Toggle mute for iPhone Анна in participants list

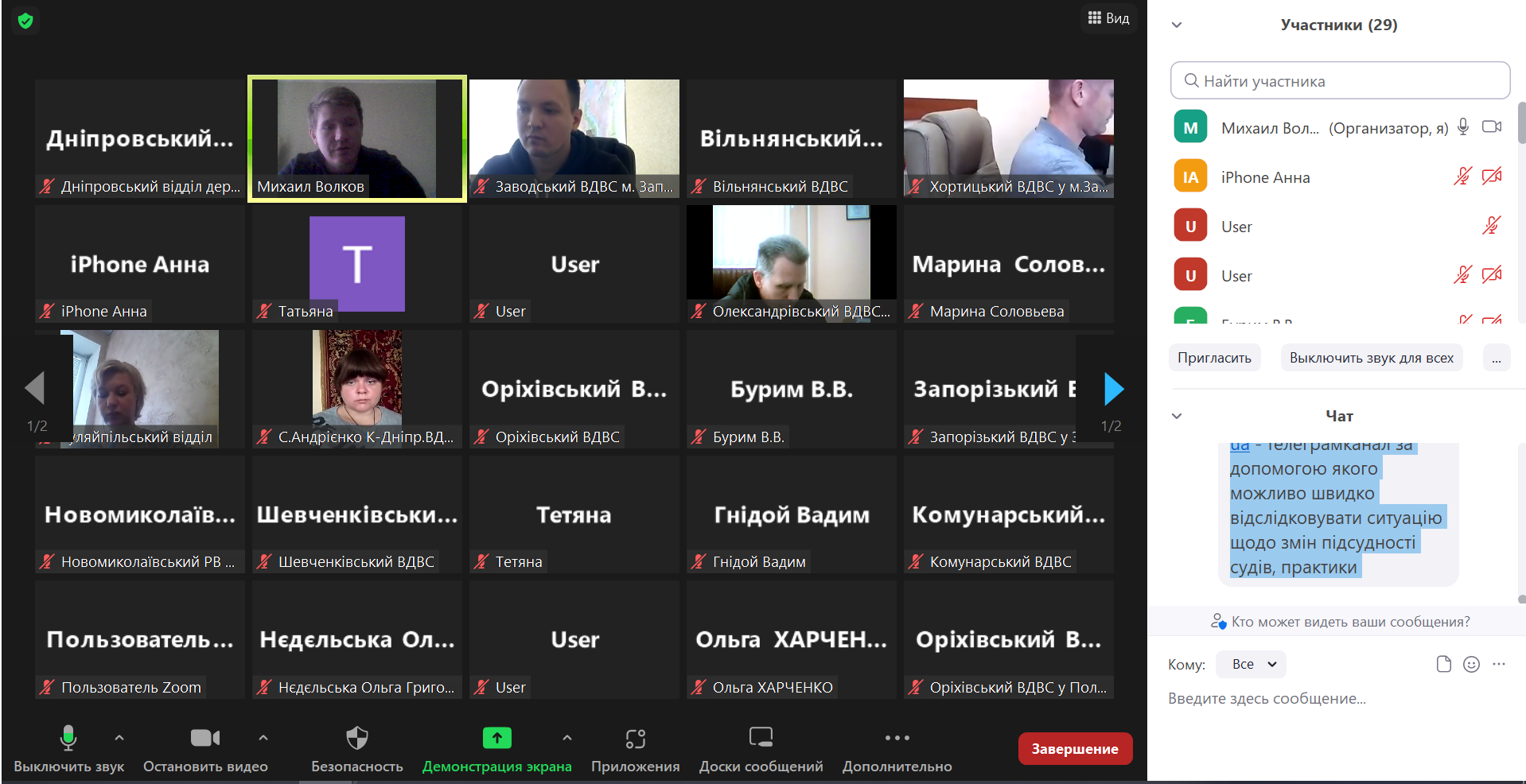pyautogui.click(x=1462, y=177)
